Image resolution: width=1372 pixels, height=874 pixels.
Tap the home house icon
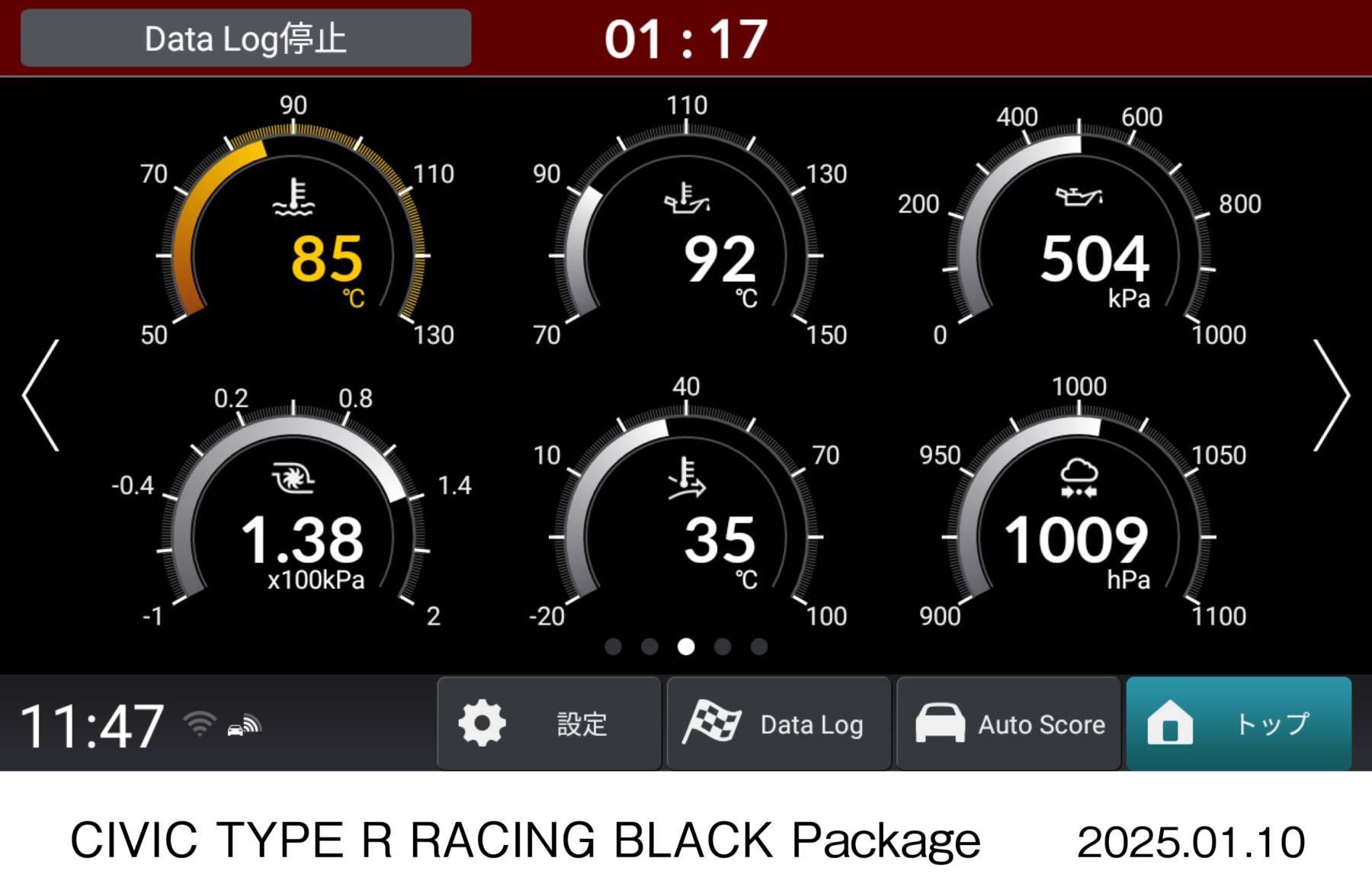1170,722
